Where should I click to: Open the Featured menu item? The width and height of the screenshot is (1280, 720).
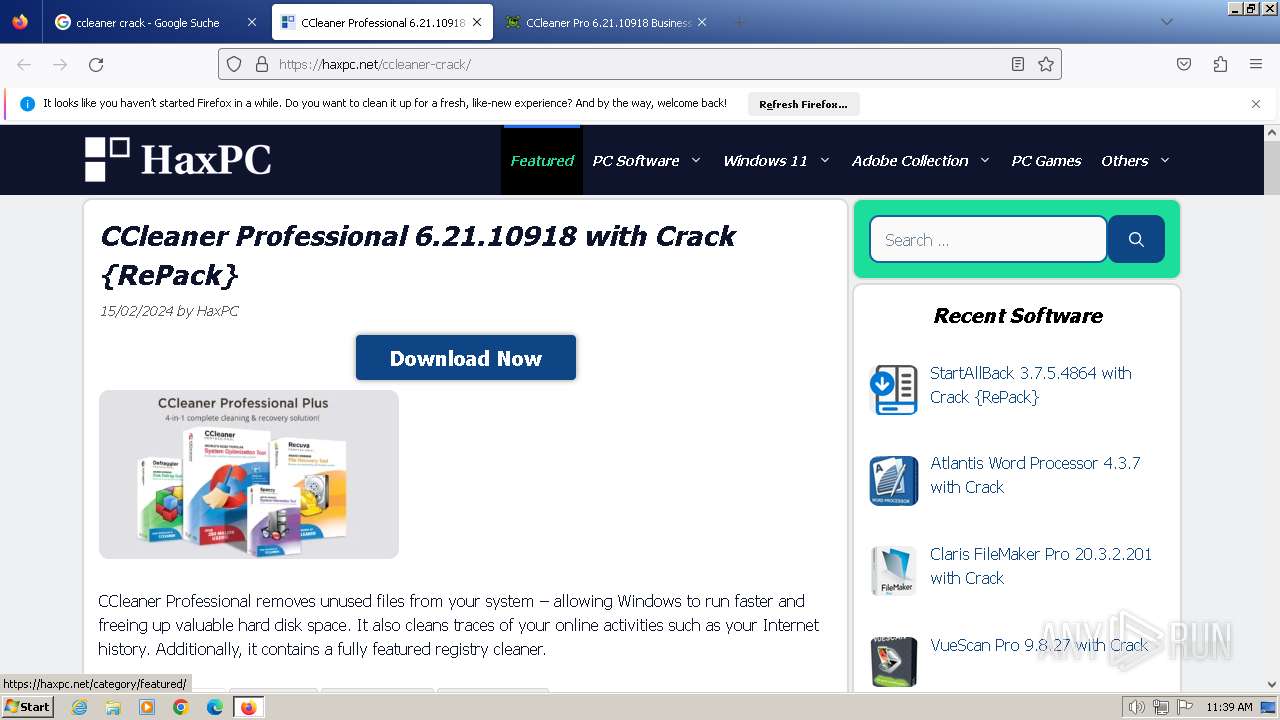542,160
